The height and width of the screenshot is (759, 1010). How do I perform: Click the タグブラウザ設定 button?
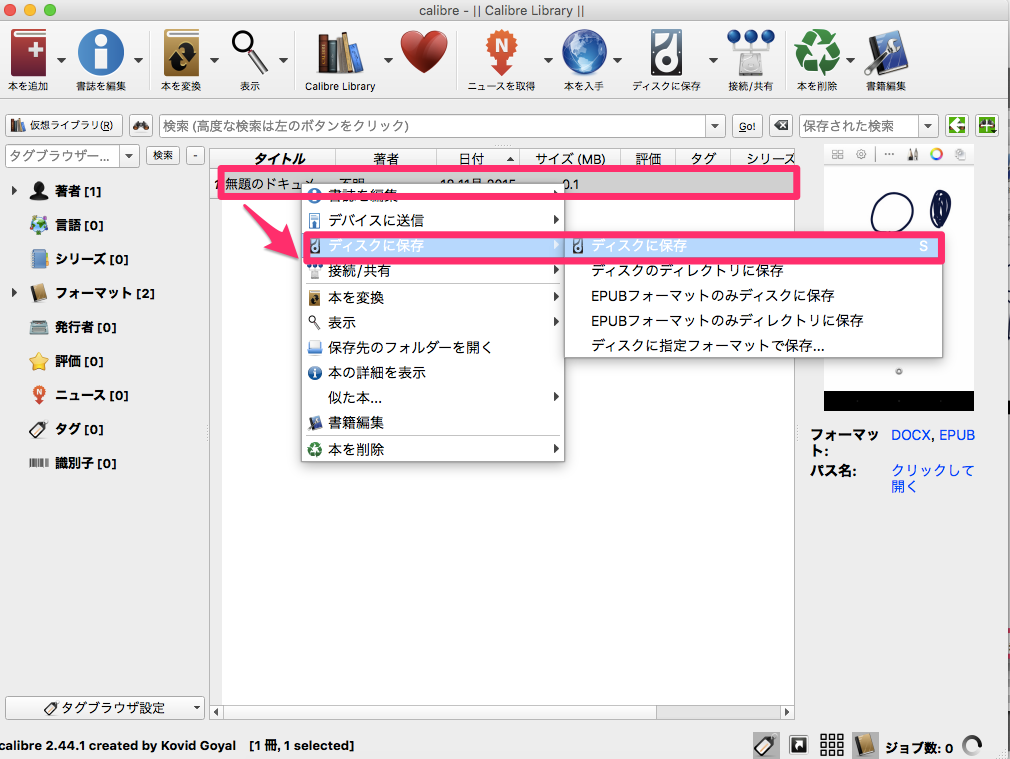[x=105, y=708]
